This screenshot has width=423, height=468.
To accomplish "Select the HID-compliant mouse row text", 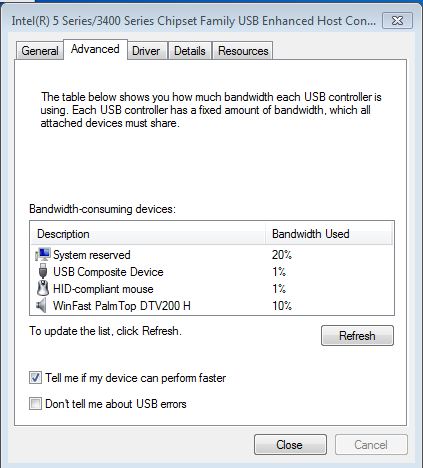I will point(103,289).
